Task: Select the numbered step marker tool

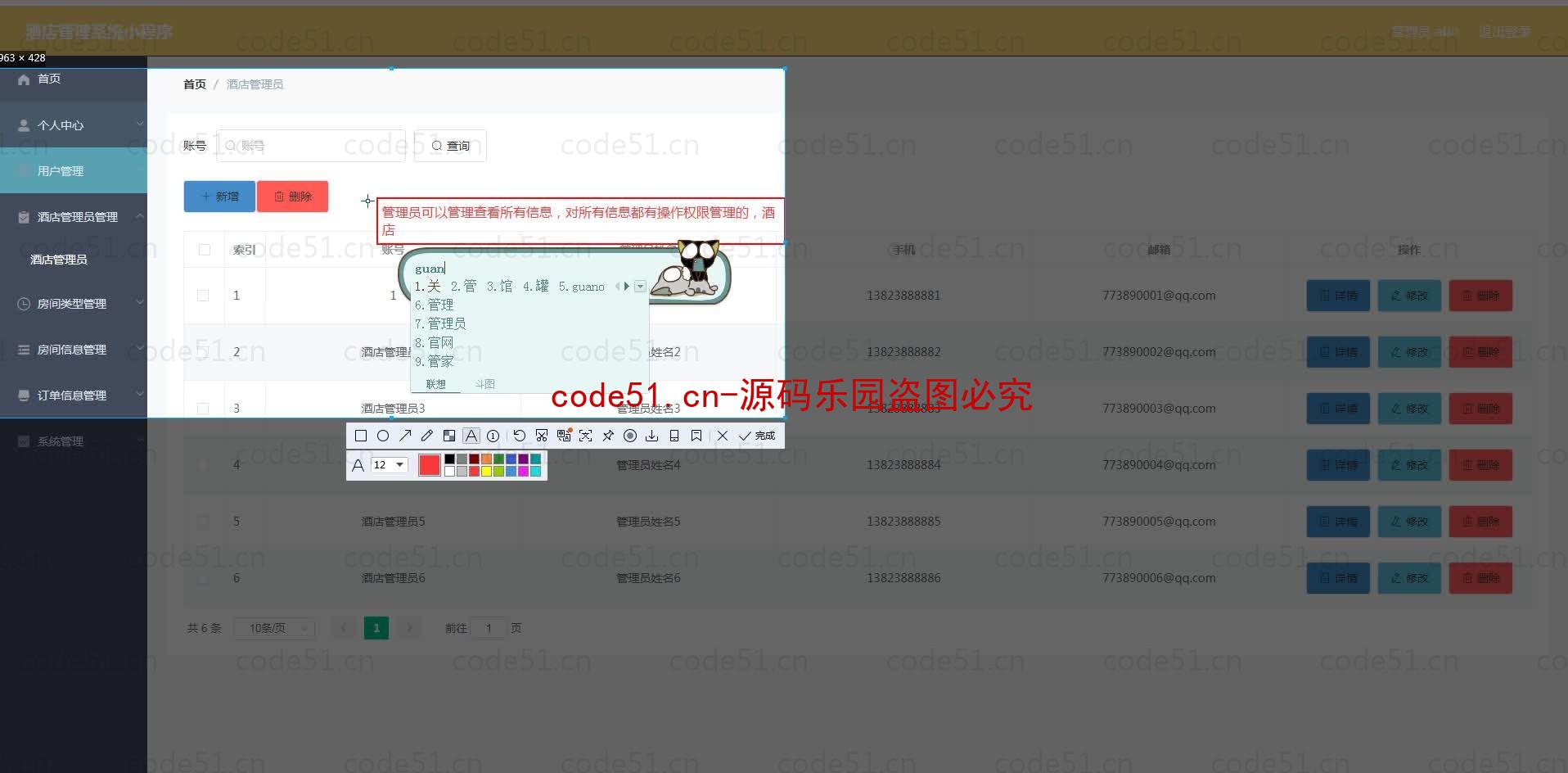Action: (x=493, y=436)
